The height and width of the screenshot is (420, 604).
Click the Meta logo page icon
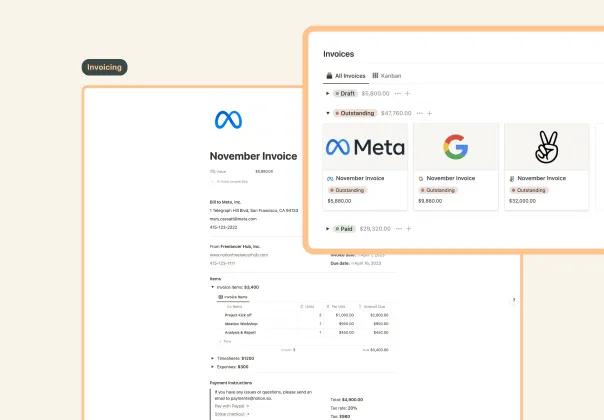[x=228, y=120]
